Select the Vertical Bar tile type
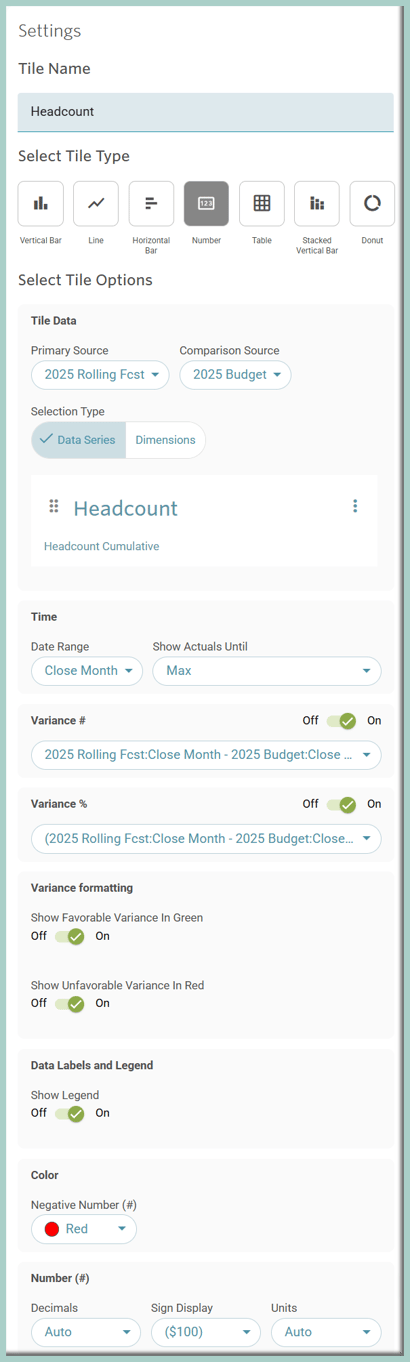The image size is (410, 1362). 41,204
